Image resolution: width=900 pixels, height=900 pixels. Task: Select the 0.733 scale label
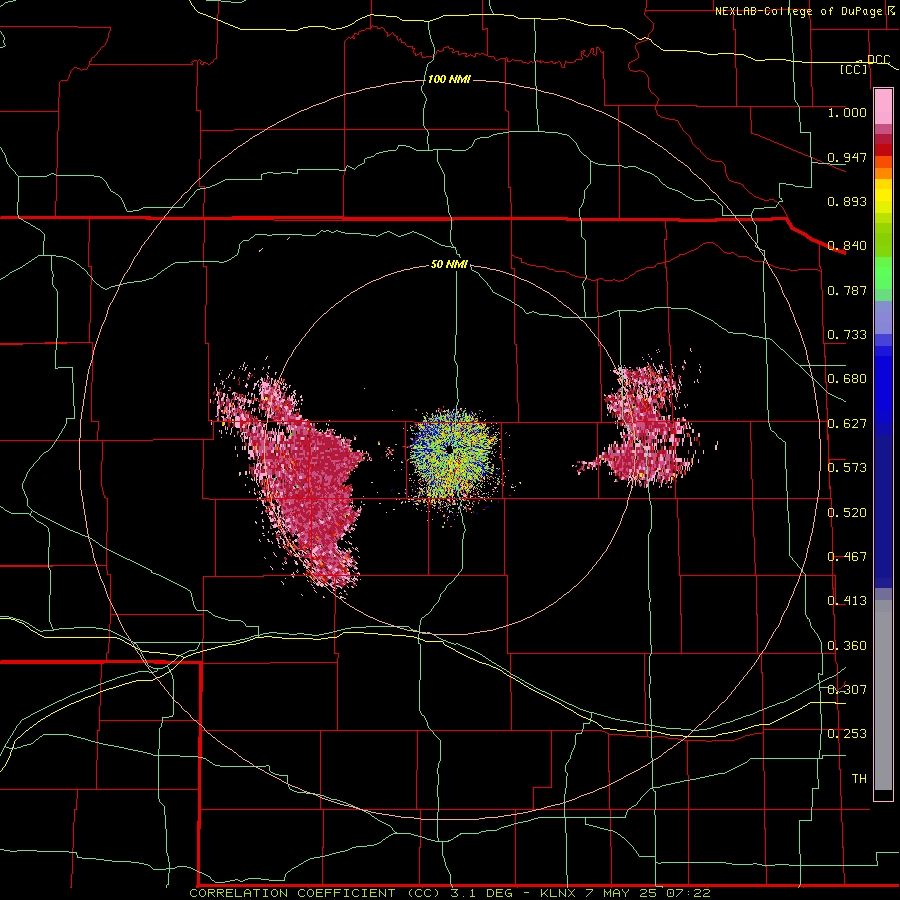pos(847,335)
